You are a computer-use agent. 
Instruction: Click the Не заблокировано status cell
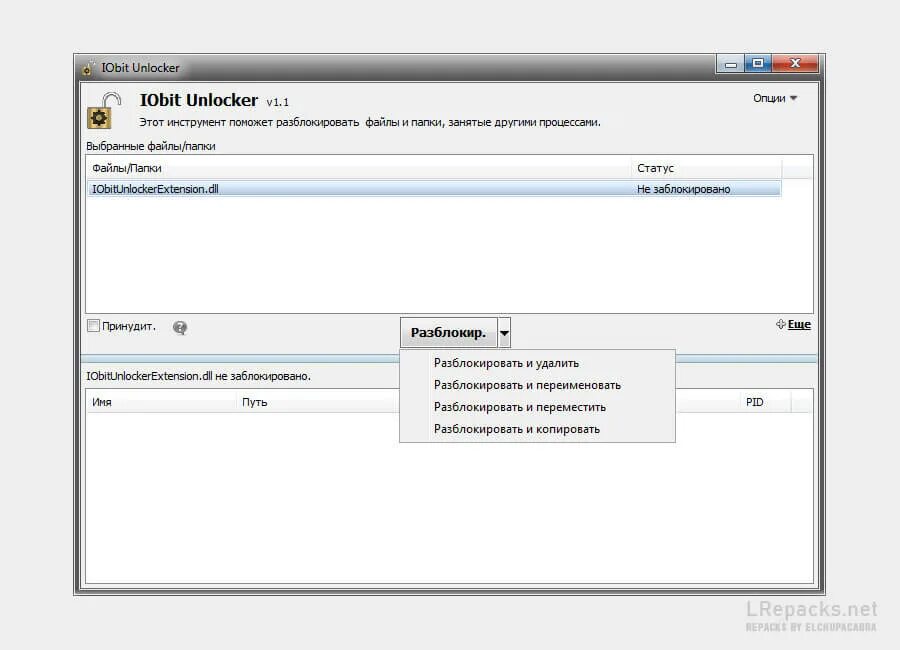[x=683, y=189]
